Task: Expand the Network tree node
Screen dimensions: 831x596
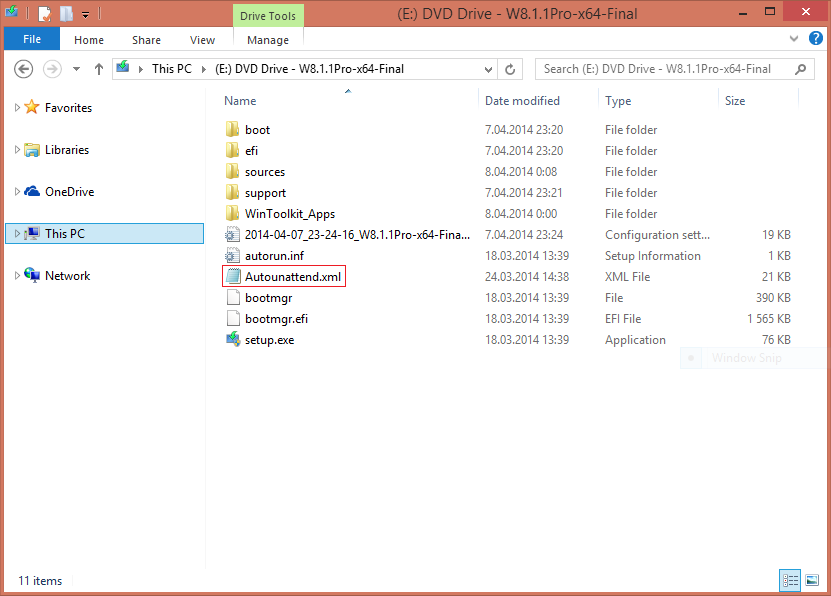Action: pyautogui.click(x=17, y=275)
